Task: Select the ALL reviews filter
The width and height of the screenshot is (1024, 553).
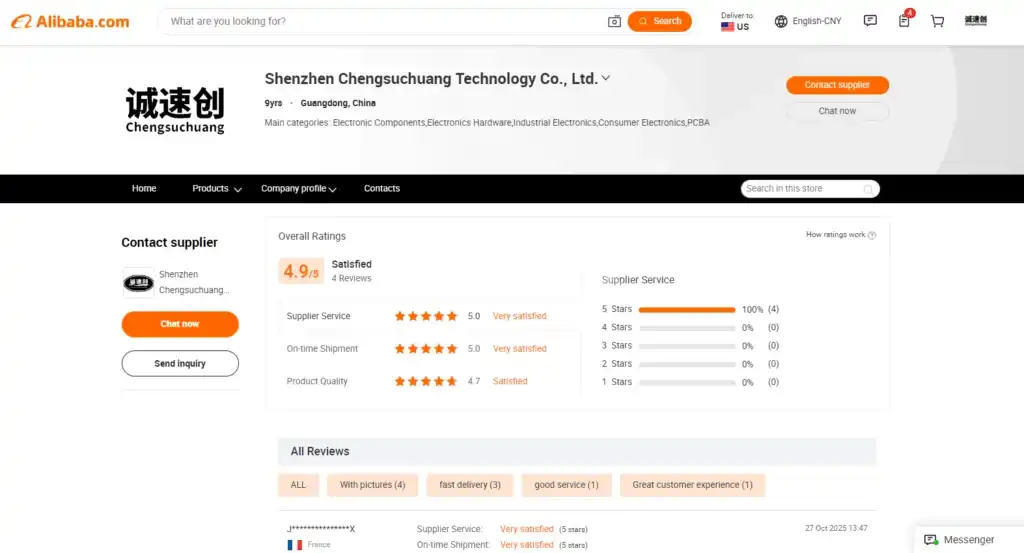Action: click(x=298, y=485)
